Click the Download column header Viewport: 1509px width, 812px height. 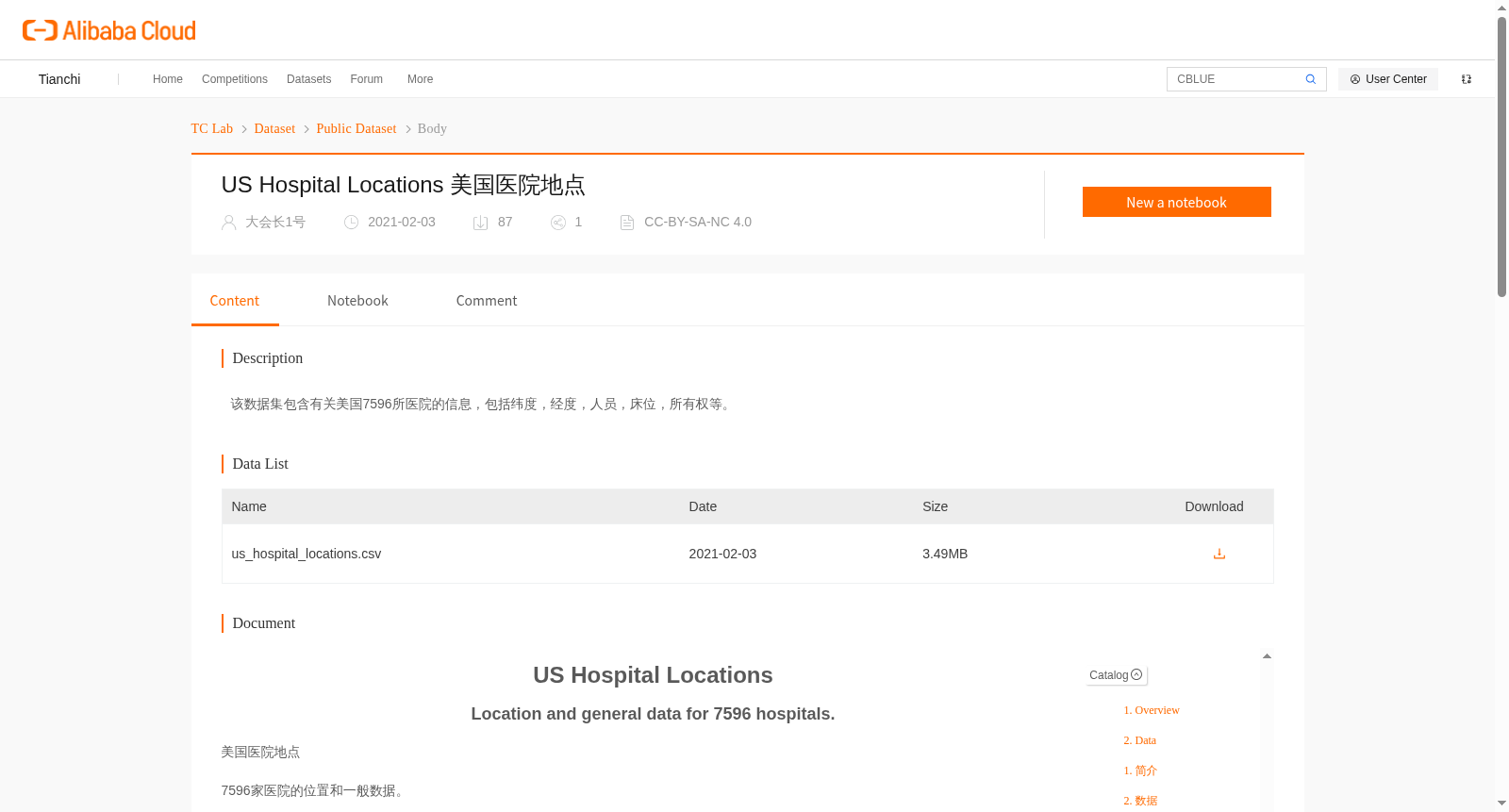[1214, 507]
